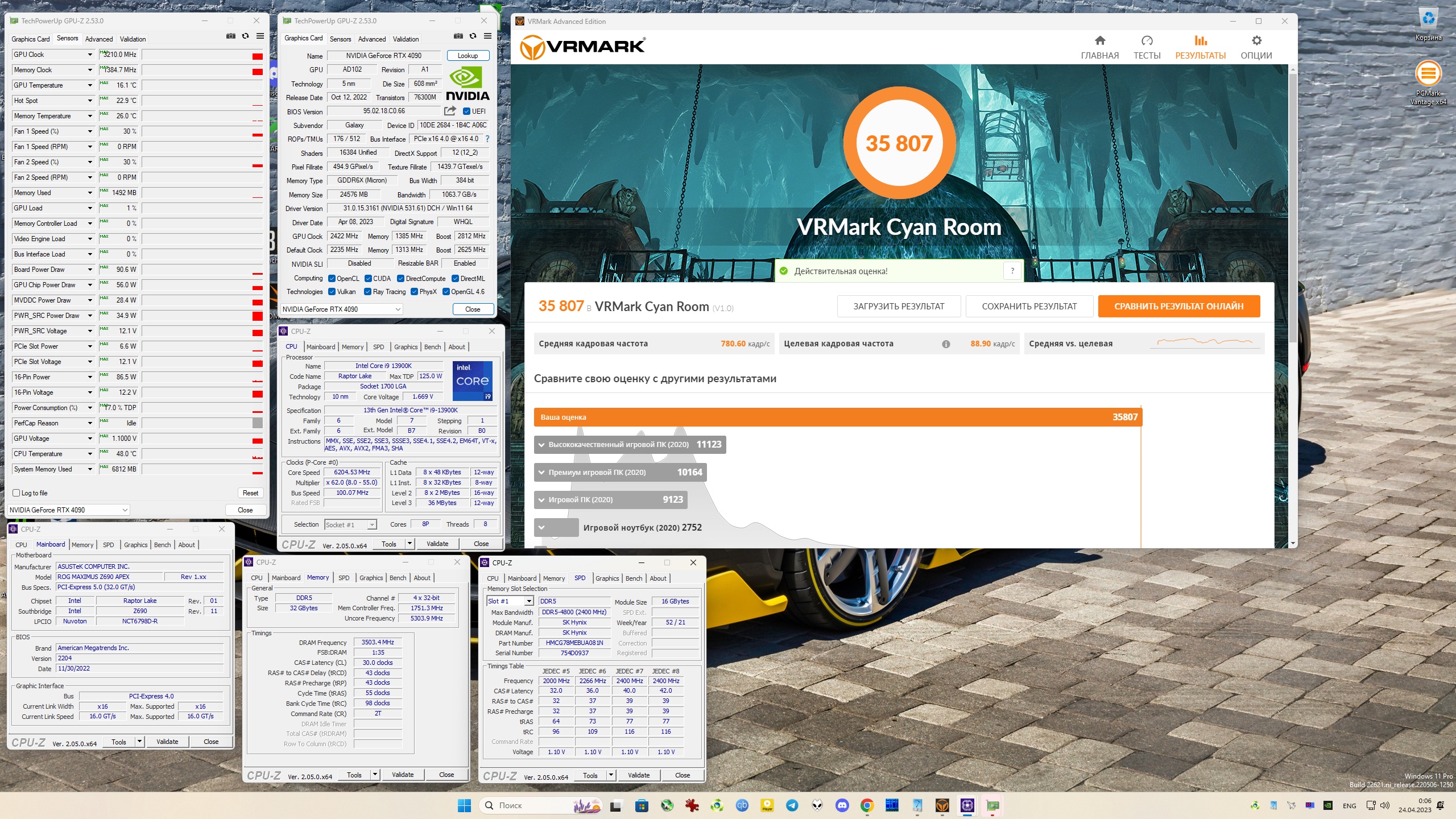
Task: Click the camera icon in GPU-Z Graphics Card window
Action: (x=458, y=36)
